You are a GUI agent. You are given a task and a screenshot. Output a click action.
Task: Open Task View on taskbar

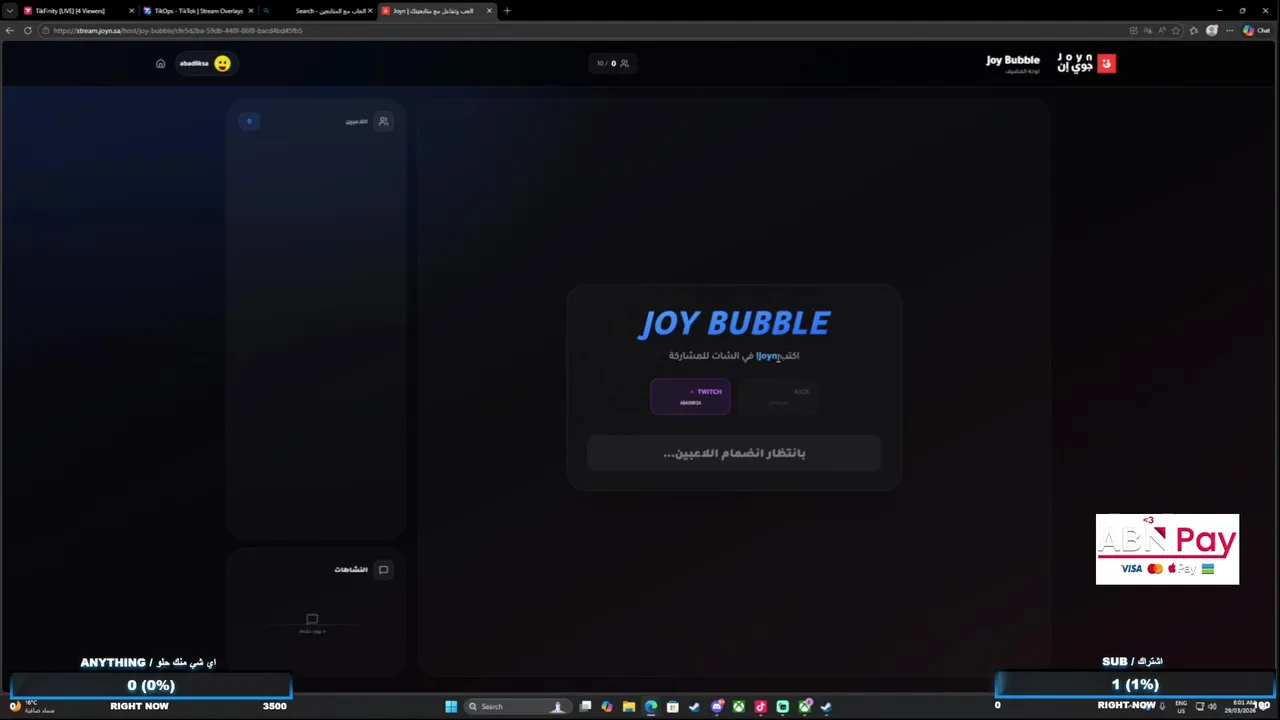coord(586,707)
